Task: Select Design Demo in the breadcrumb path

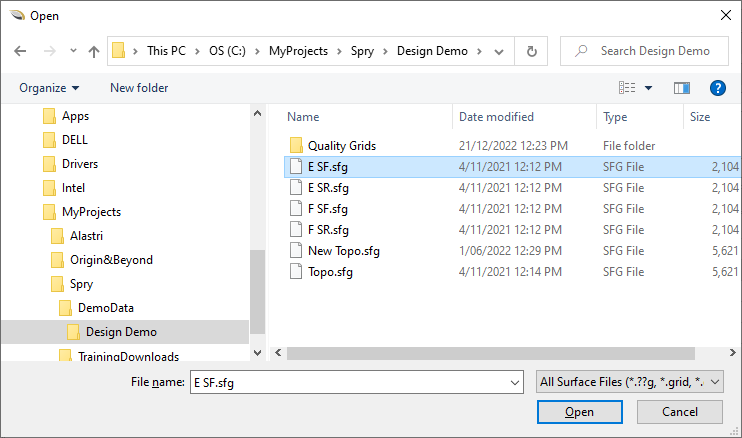Action: click(432, 51)
